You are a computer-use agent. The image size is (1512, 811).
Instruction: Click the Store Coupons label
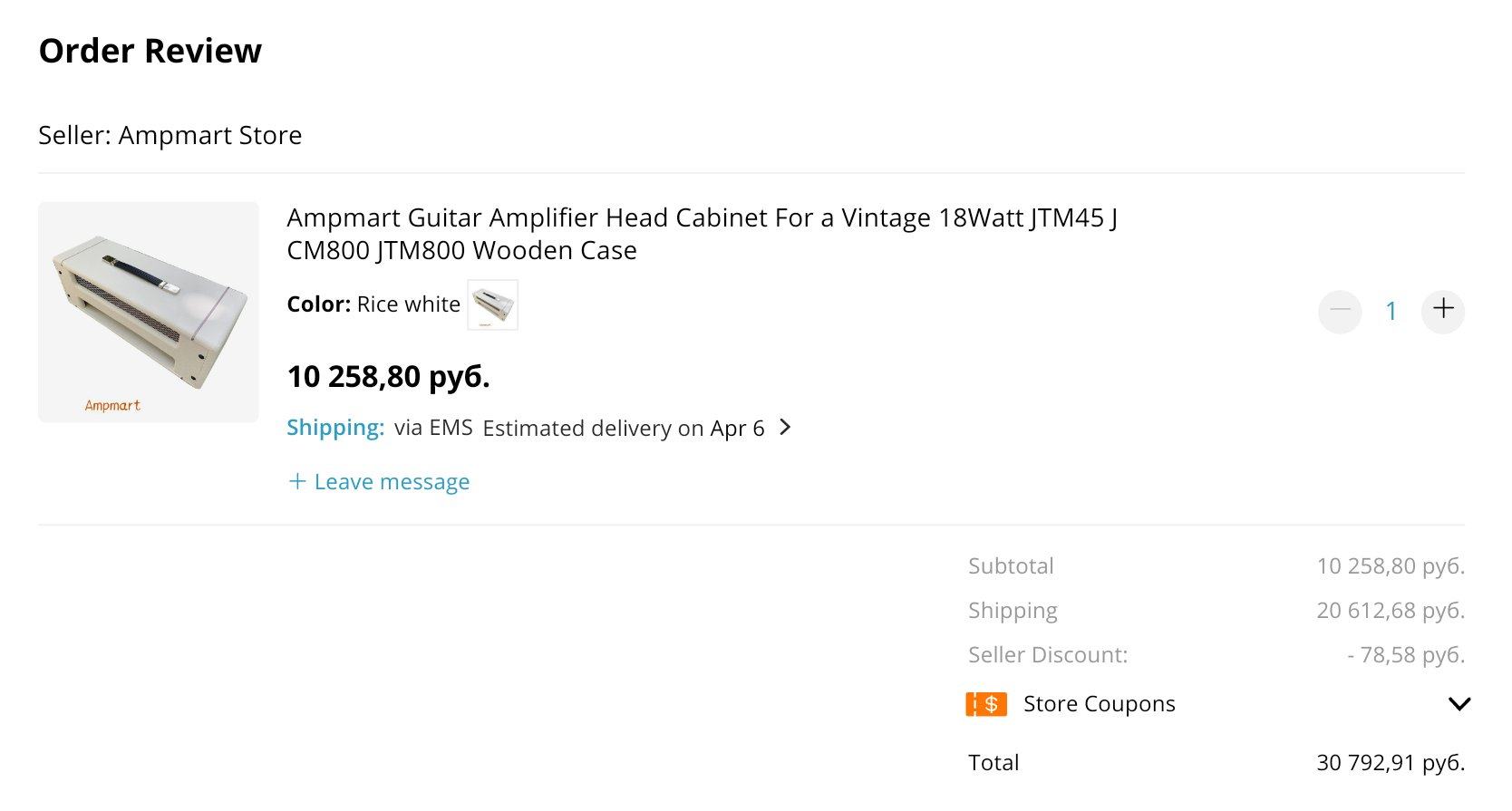1099,704
